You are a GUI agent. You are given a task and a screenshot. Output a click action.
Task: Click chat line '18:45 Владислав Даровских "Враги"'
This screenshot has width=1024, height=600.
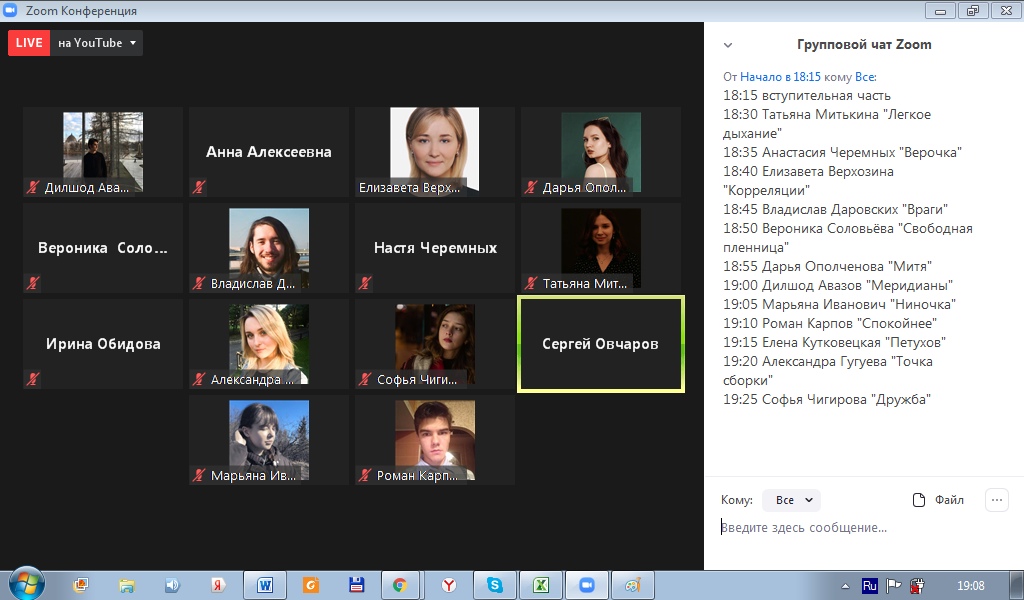coord(835,210)
